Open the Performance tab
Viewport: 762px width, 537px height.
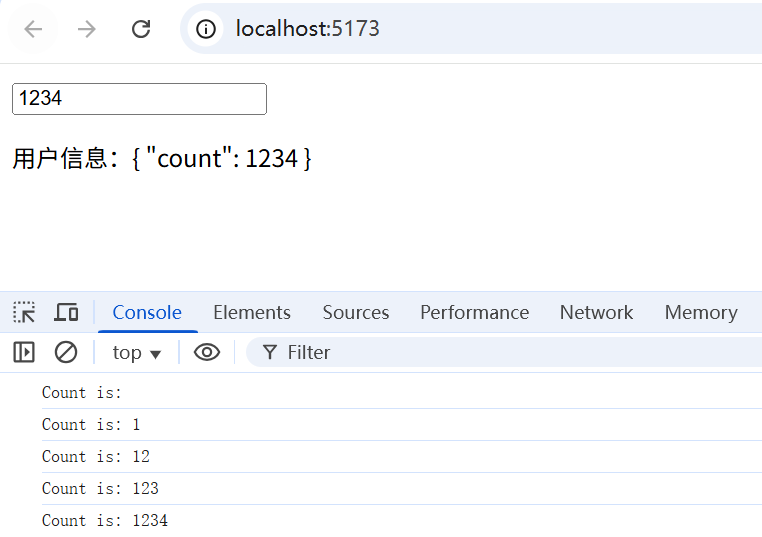tap(474, 312)
